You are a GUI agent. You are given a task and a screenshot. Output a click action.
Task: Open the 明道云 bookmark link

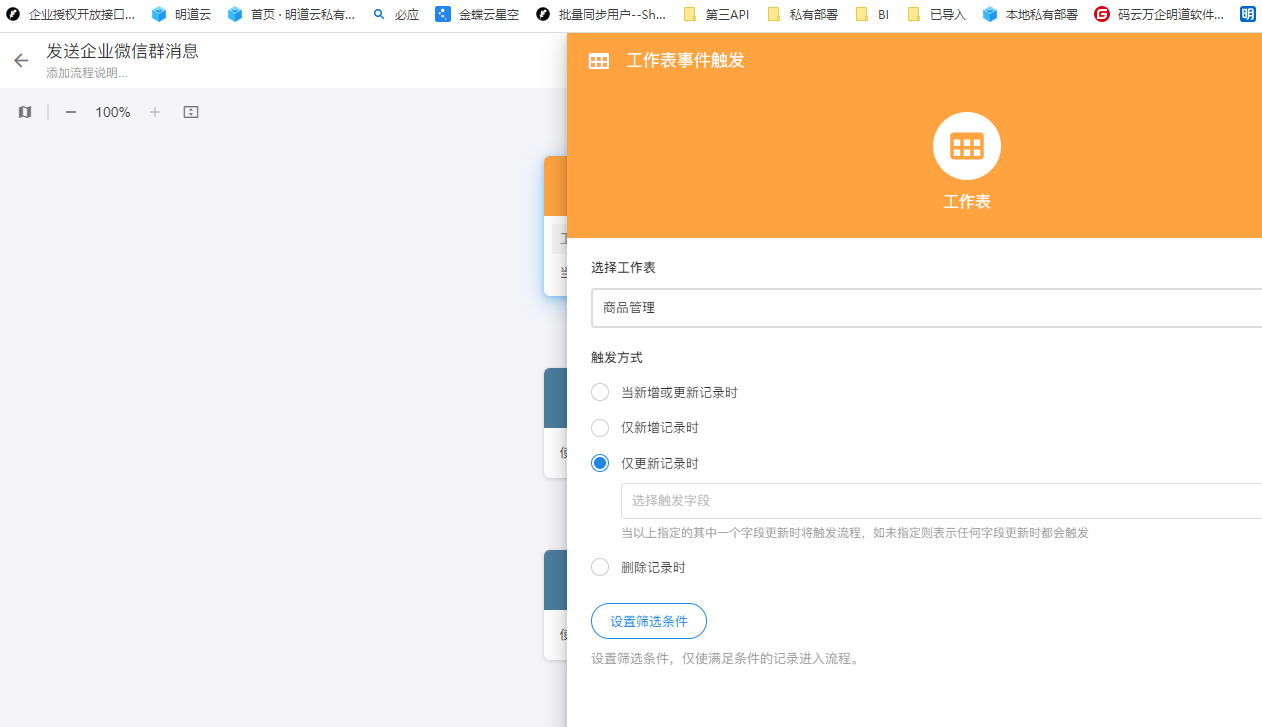click(x=181, y=14)
